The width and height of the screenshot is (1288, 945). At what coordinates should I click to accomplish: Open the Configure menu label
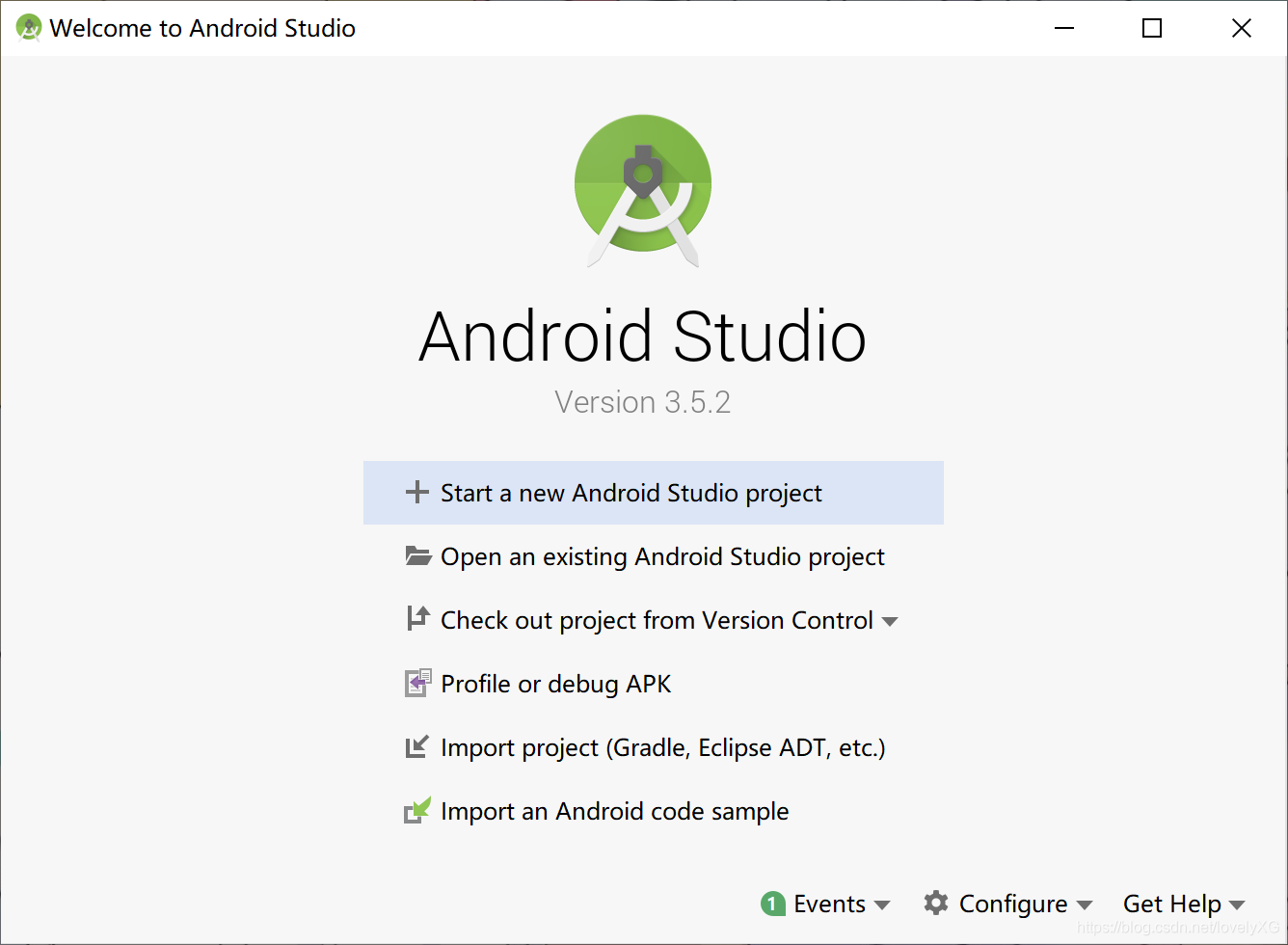pos(1013,904)
